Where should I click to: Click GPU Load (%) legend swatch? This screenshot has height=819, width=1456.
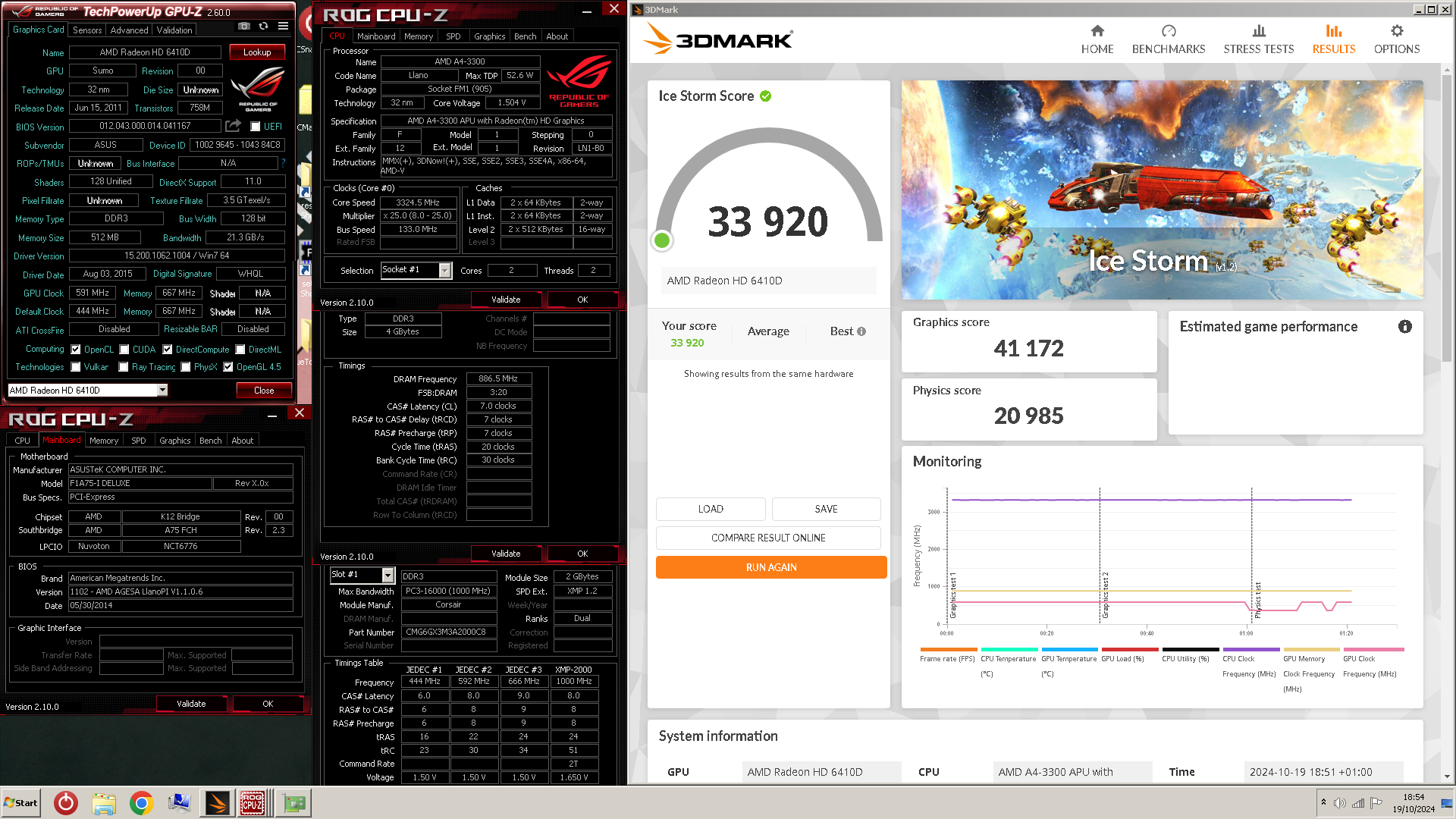pyautogui.click(x=1130, y=650)
